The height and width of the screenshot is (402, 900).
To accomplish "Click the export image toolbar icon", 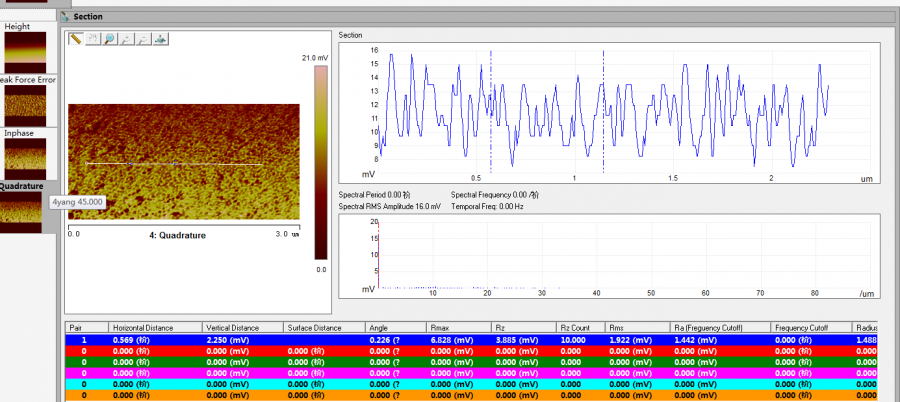I will tap(160, 39).
